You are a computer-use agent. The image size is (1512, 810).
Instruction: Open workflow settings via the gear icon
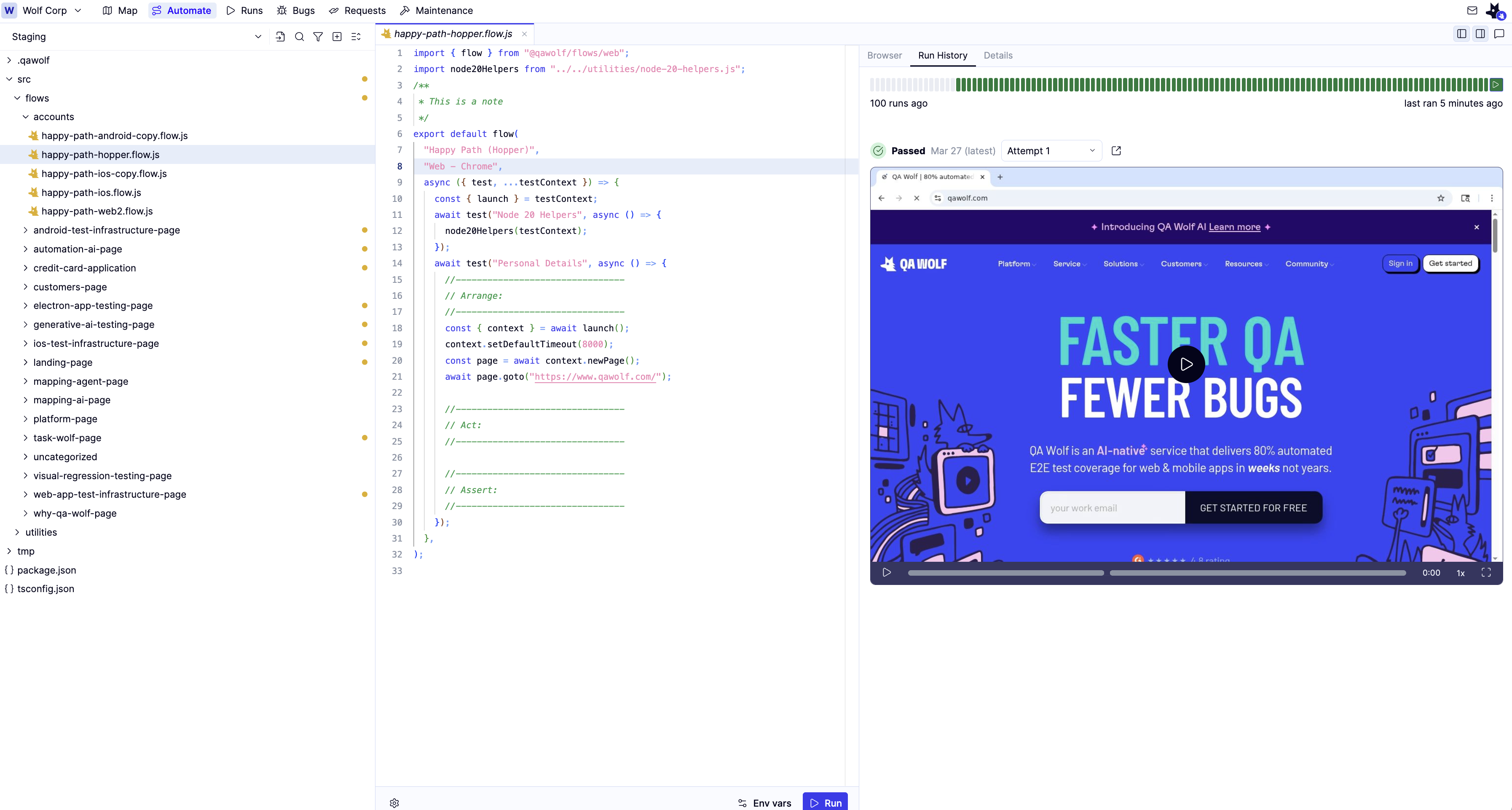tap(394, 802)
